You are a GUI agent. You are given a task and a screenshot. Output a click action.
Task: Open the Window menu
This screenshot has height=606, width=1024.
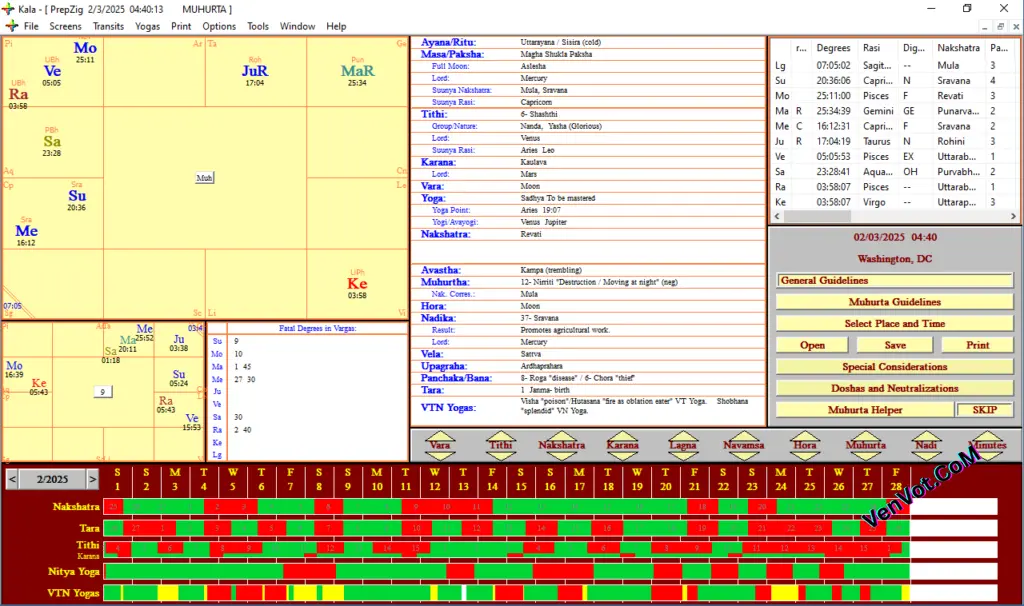tap(297, 26)
